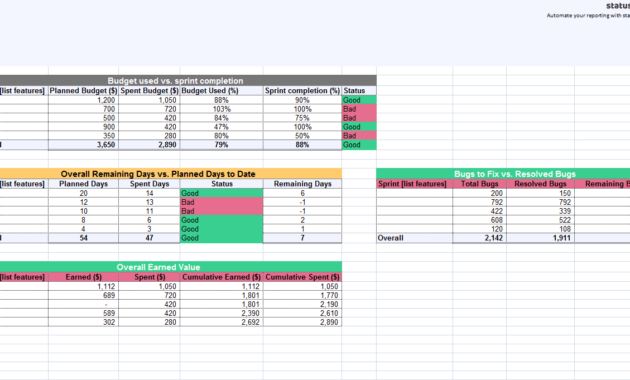The width and height of the screenshot is (630, 380).
Task: Select the resolved bugs cell showing 339
Action: [x=540, y=211]
